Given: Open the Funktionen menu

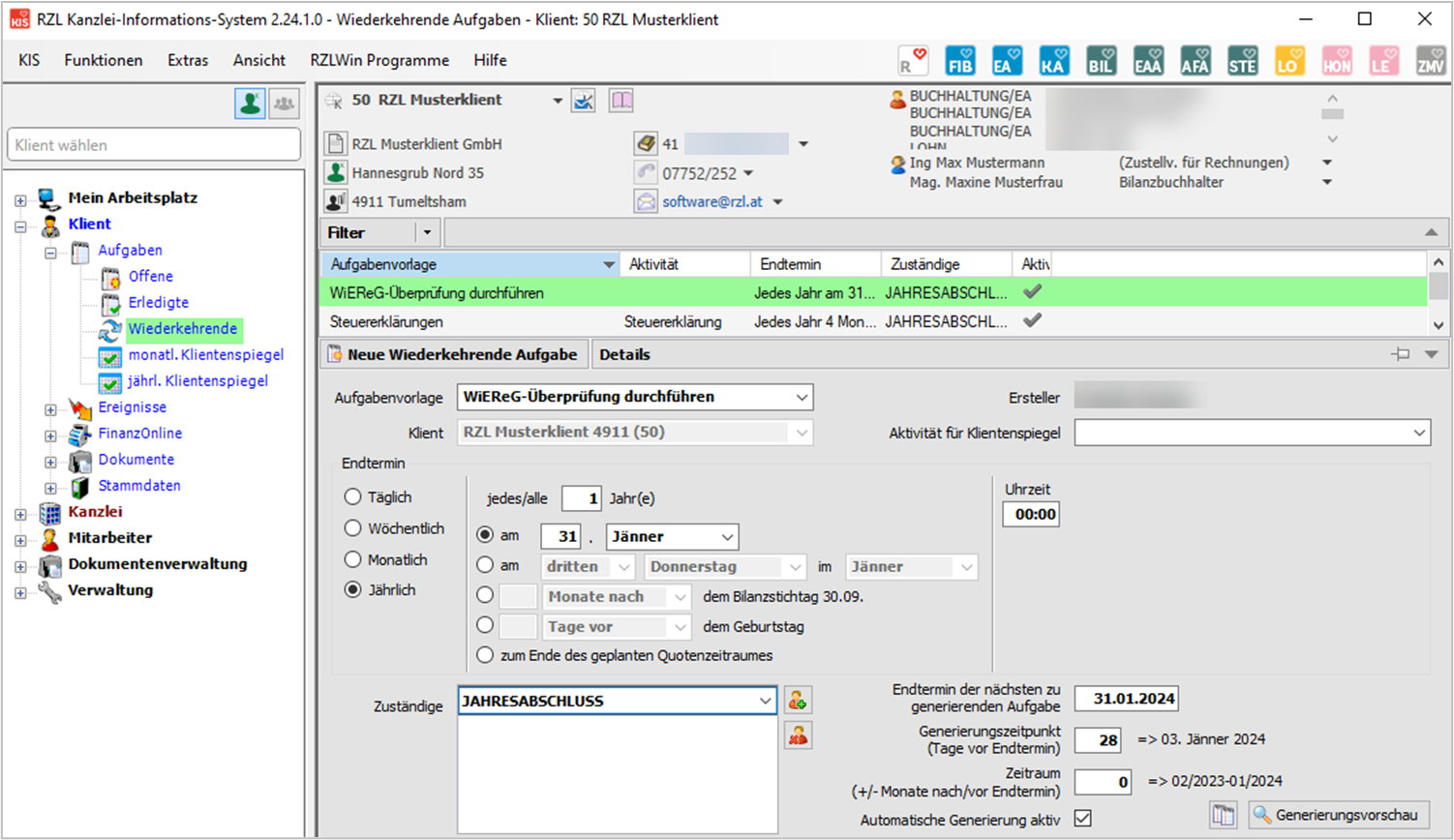Looking at the screenshot, I should [103, 60].
